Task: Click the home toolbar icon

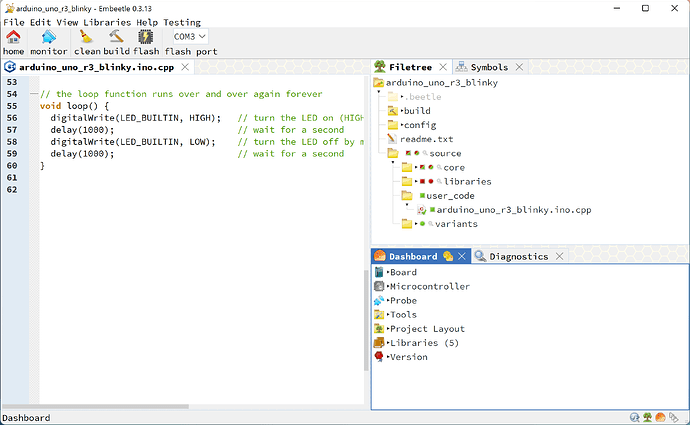Action: pyautogui.click(x=13, y=37)
